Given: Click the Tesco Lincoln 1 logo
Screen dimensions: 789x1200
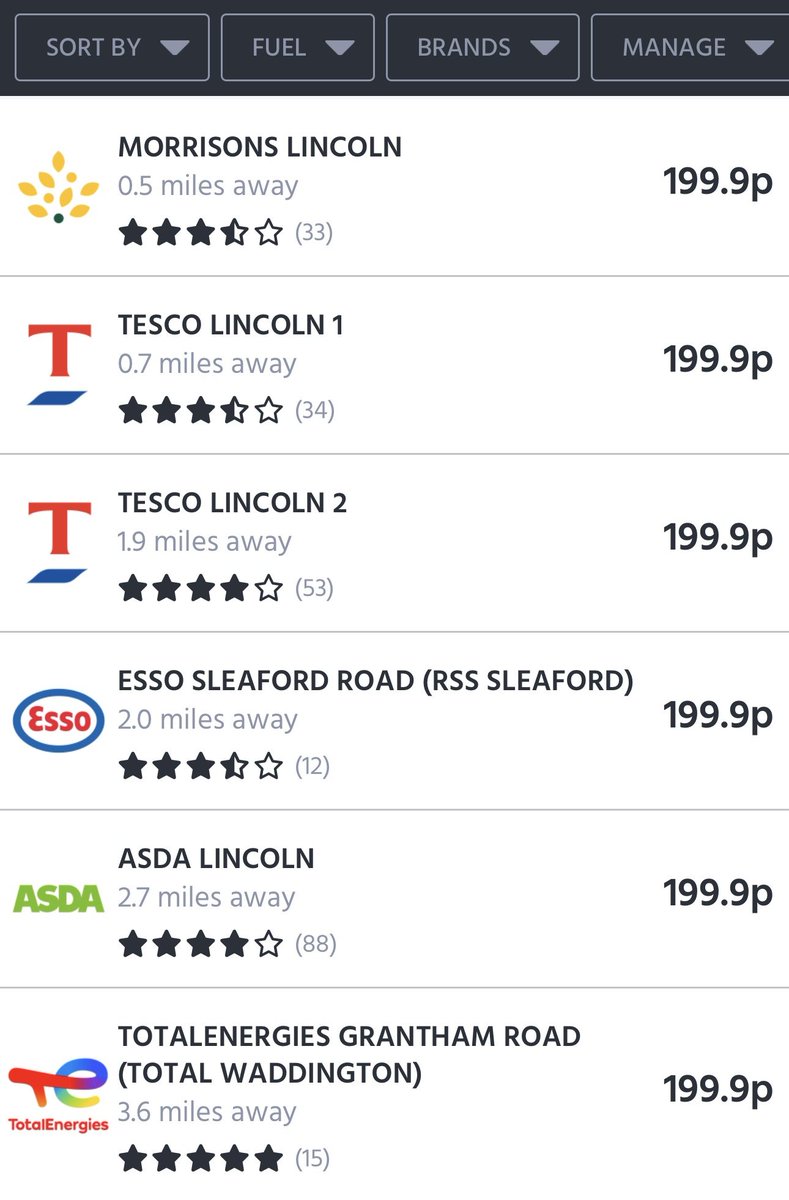Looking at the screenshot, I should coord(59,364).
